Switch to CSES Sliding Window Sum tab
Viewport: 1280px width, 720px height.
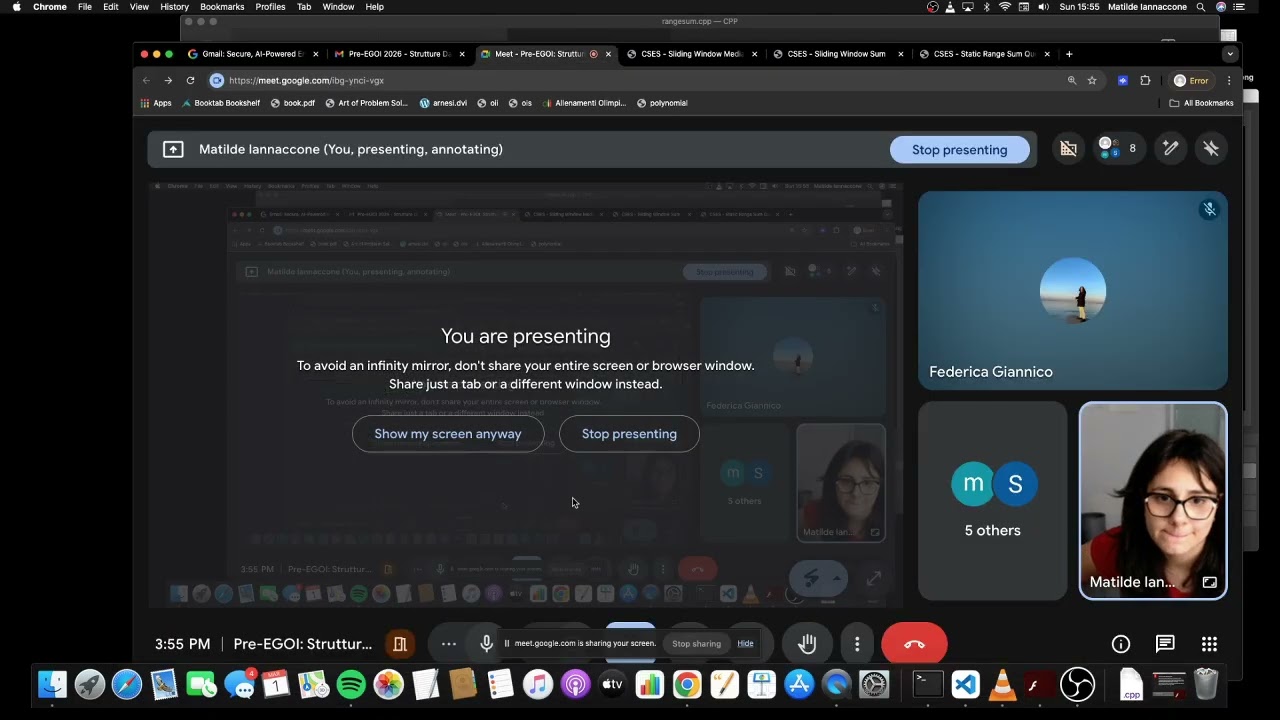837,54
